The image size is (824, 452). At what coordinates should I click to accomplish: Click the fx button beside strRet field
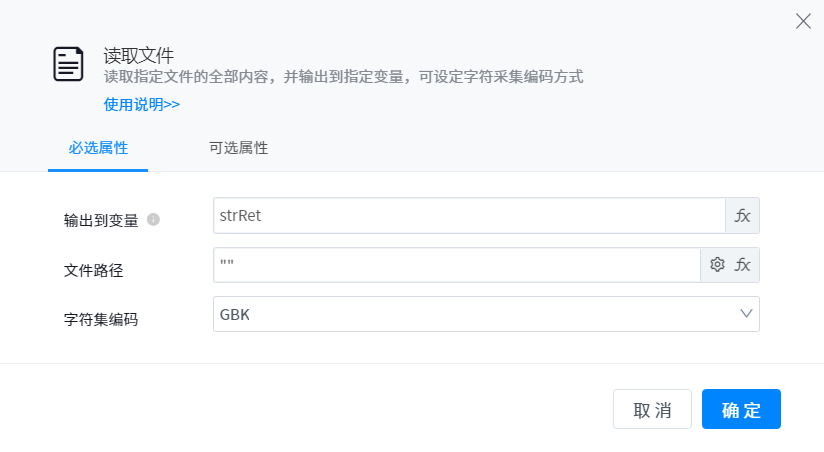tap(742, 216)
